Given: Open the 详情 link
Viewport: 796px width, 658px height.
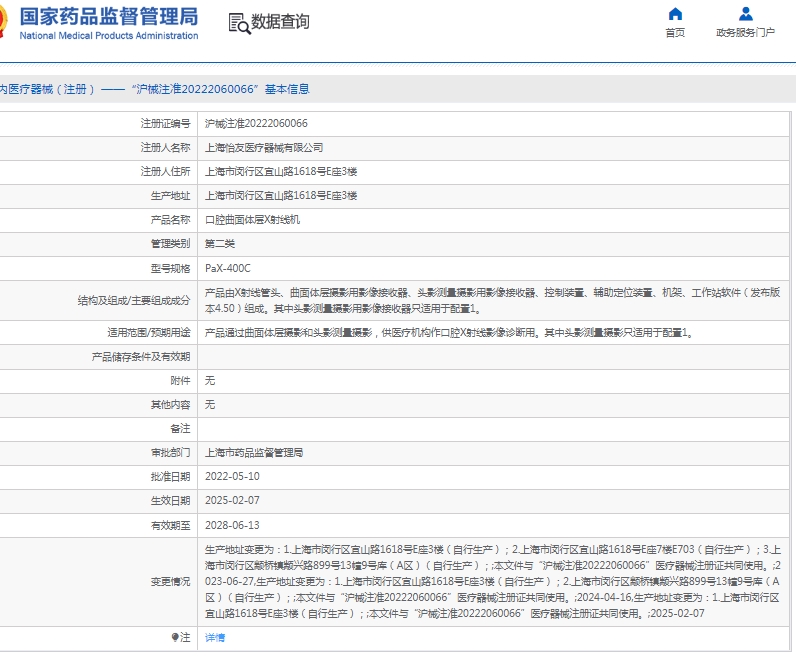Looking at the screenshot, I should (x=215, y=637).
